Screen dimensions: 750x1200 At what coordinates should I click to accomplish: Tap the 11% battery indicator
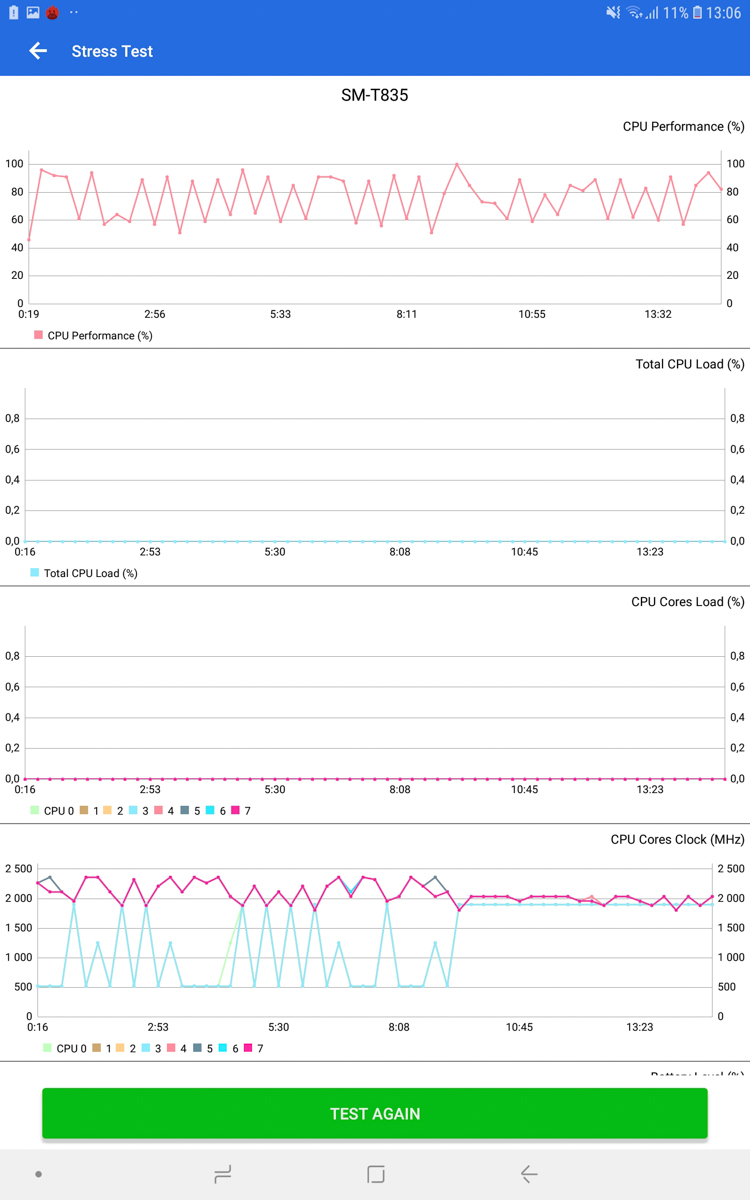[682, 13]
